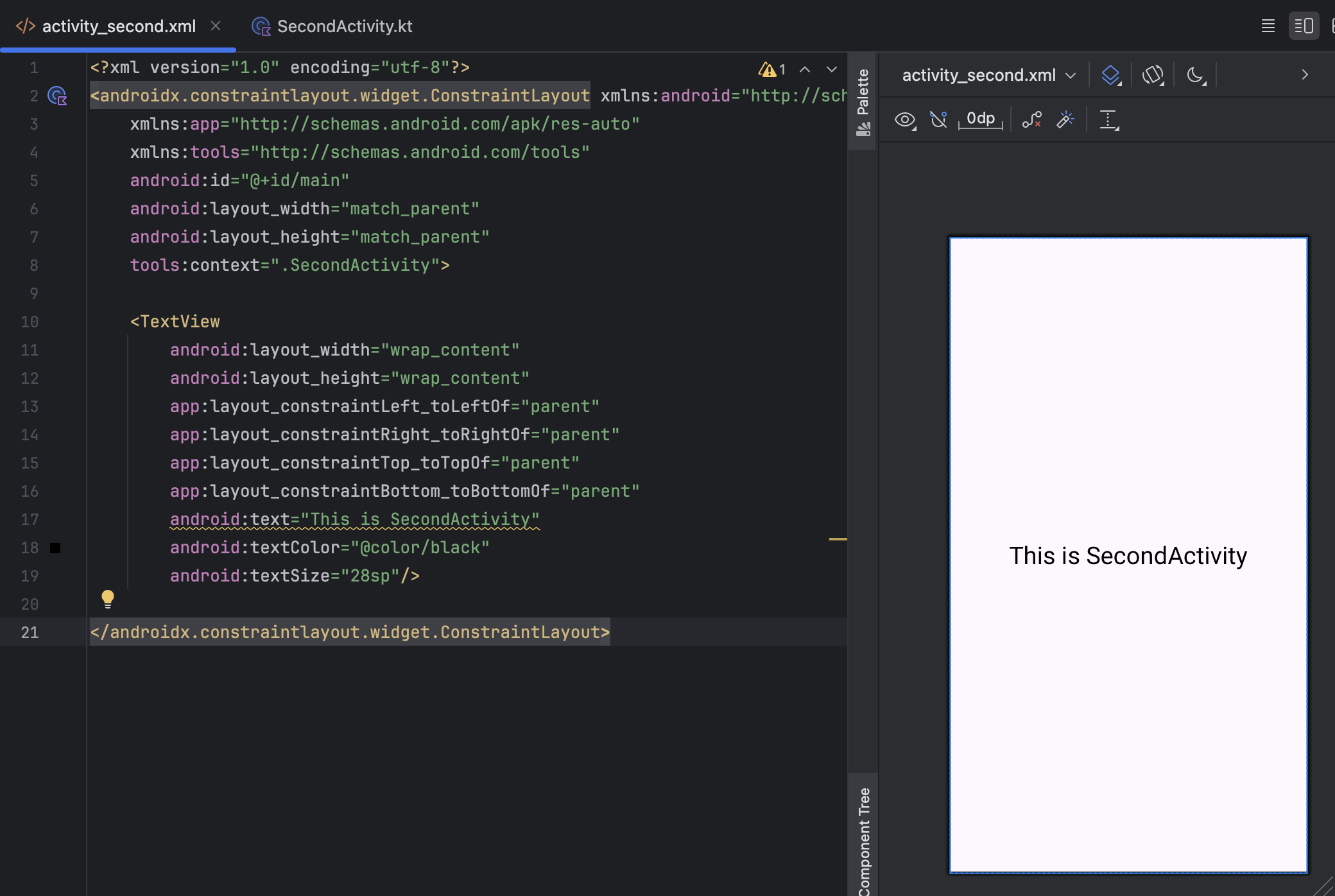Click the Infer Constraints magic wand
Viewport: 1335px width, 896px height.
pos(1065,119)
